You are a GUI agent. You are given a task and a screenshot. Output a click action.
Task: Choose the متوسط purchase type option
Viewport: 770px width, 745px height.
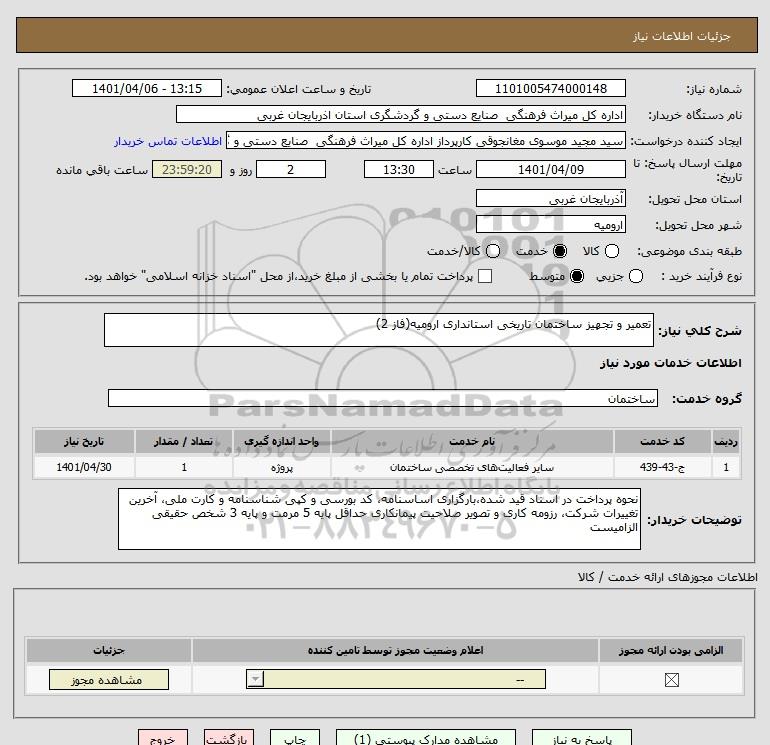(x=577, y=276)
